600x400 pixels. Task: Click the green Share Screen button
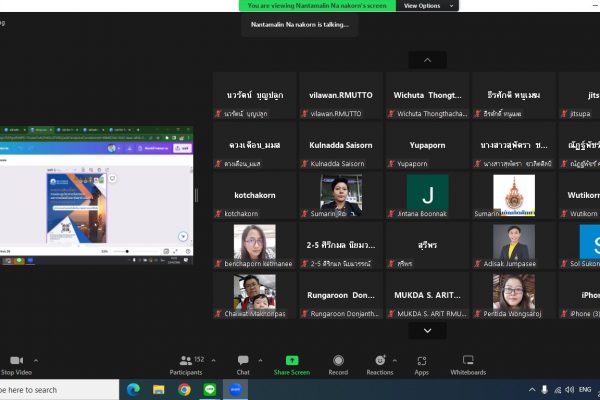(292, 365)
